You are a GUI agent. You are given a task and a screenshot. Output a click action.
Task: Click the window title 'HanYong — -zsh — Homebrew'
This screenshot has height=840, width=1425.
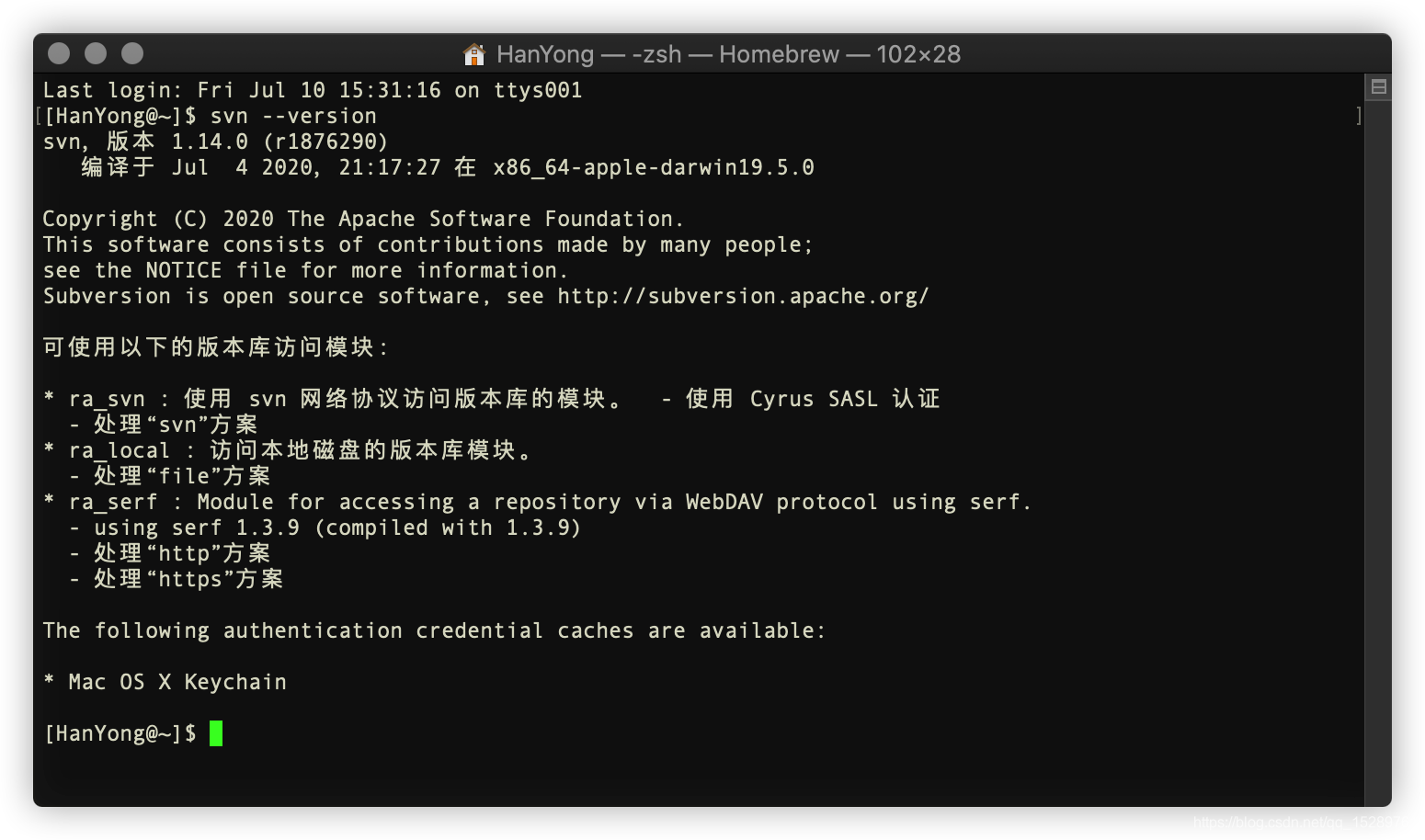click(667, 54)
